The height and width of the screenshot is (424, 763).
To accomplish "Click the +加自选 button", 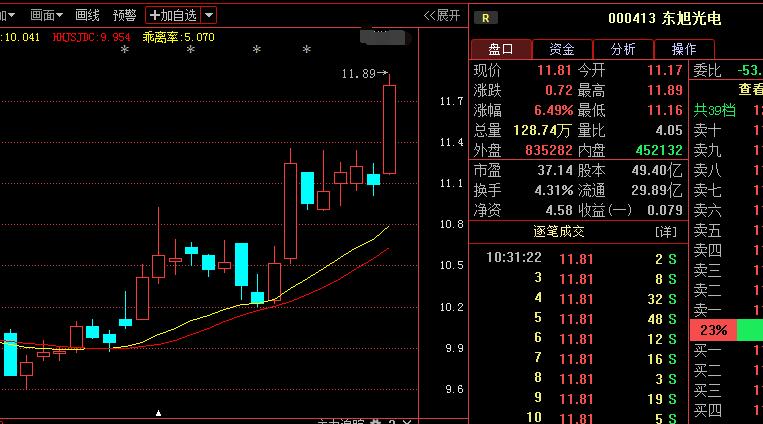I will pos(173,16).
